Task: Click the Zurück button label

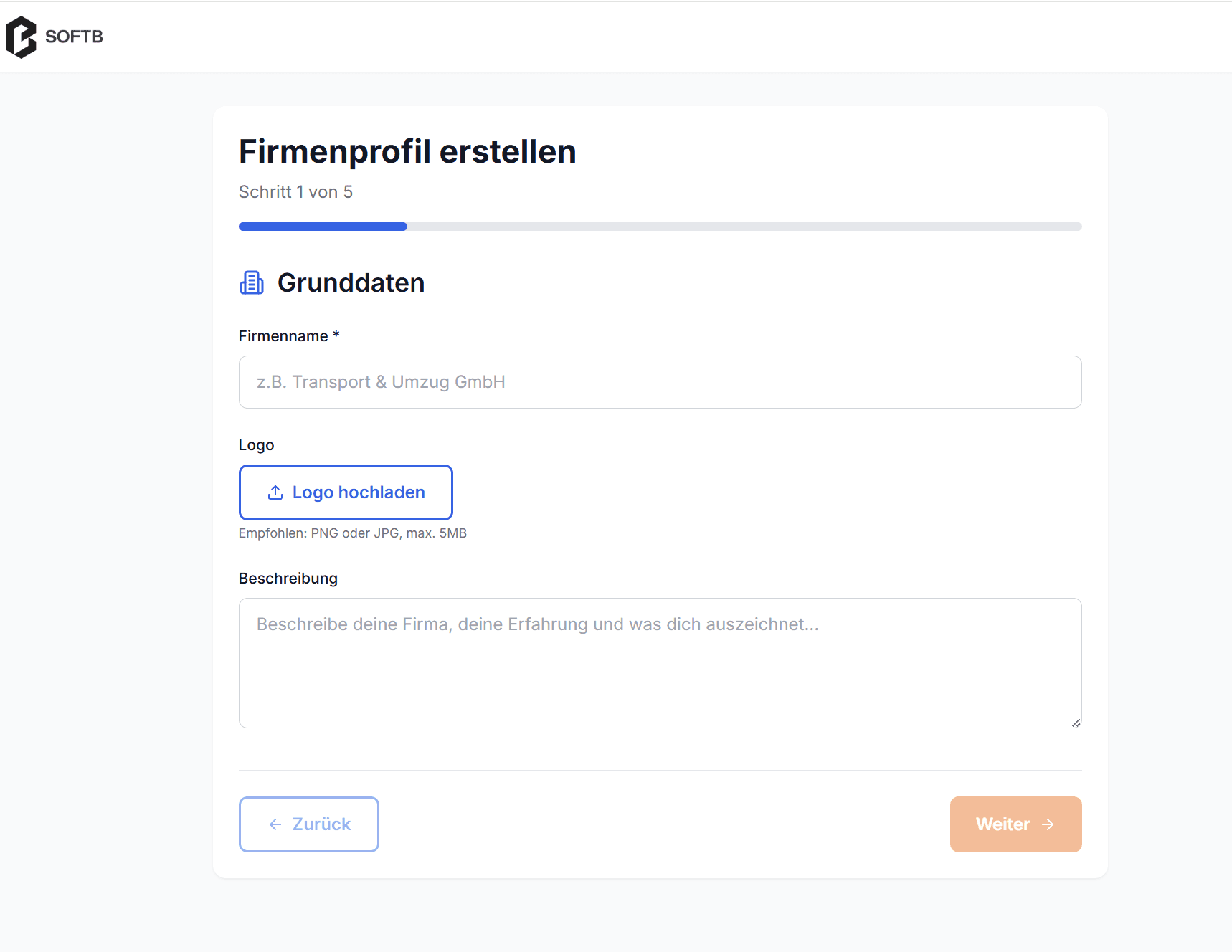Action: (x=321, y=824)
